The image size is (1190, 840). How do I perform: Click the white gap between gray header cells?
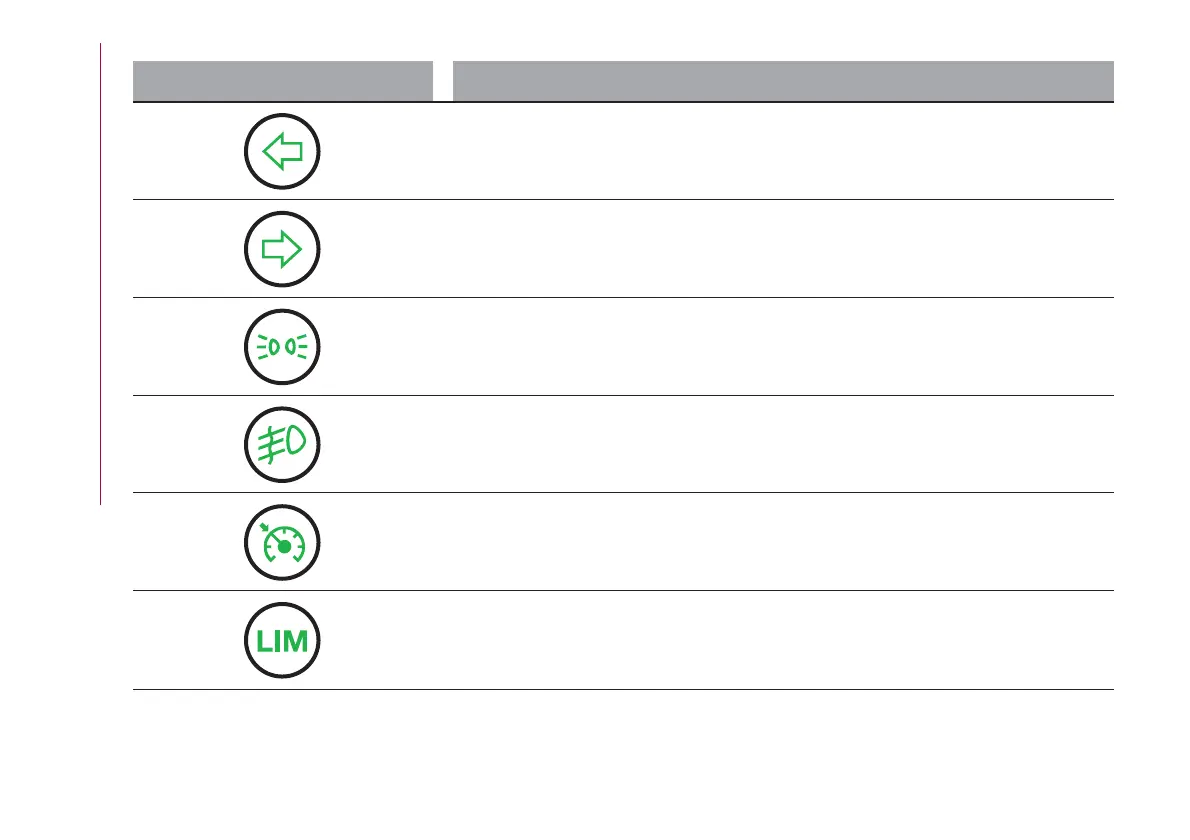click(x=443, y=80)
